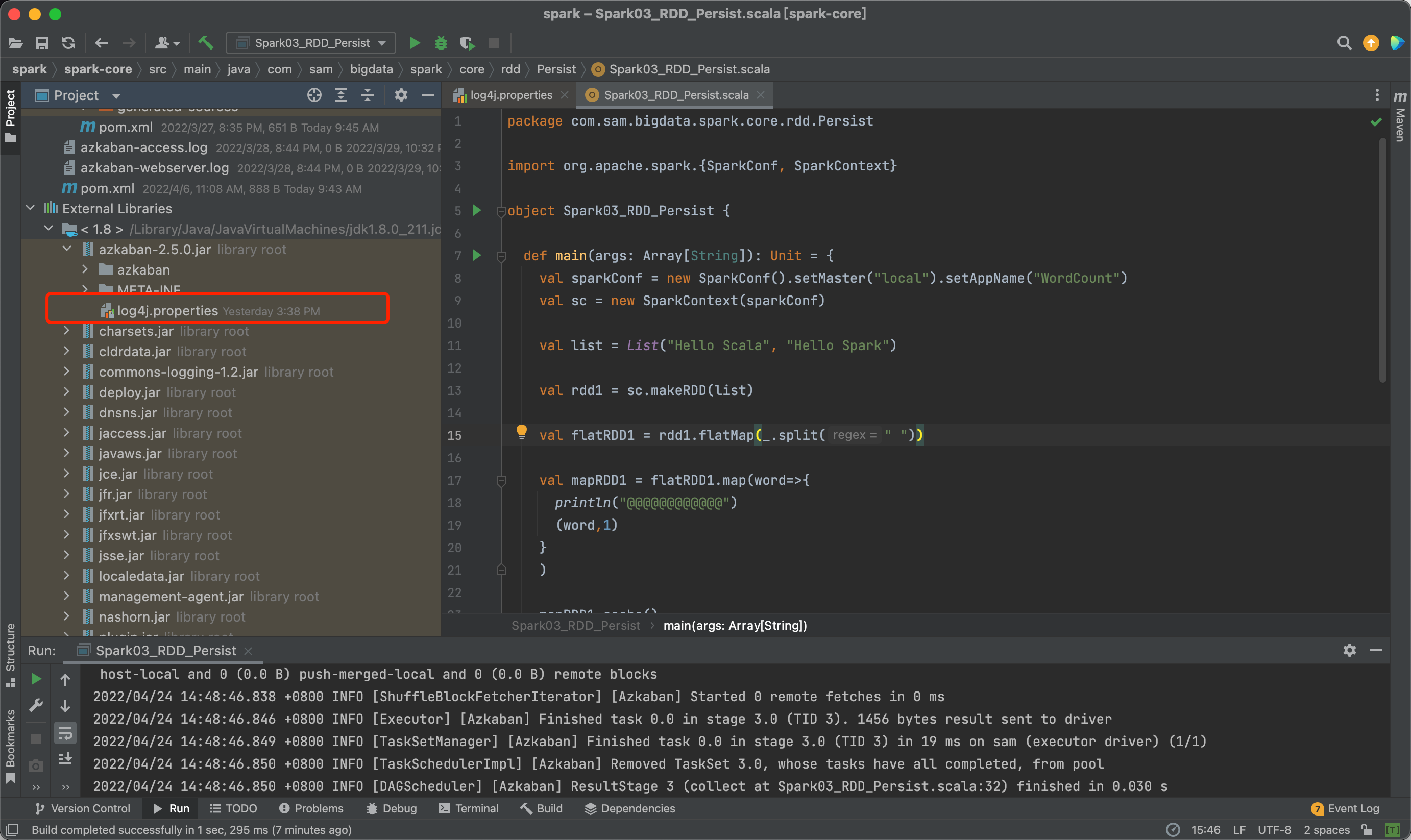This screenshot has width=1411, height=840.
Task: Open editor tabs three-dot menu
Action: tap(1377, 95)
